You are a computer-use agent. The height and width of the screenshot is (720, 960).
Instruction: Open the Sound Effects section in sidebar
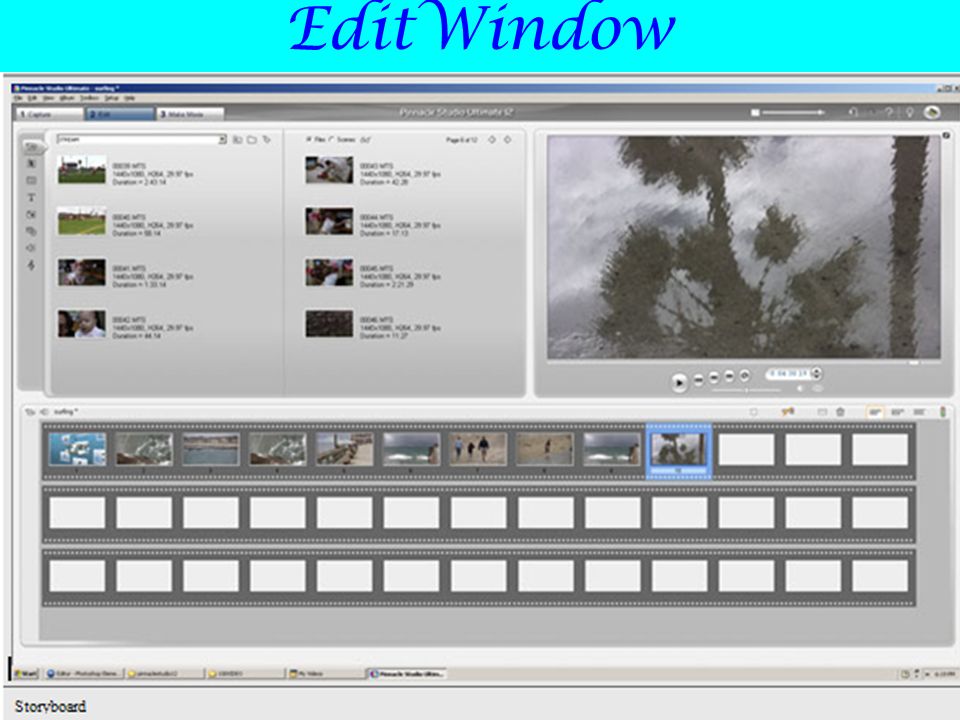coord(31,248)
